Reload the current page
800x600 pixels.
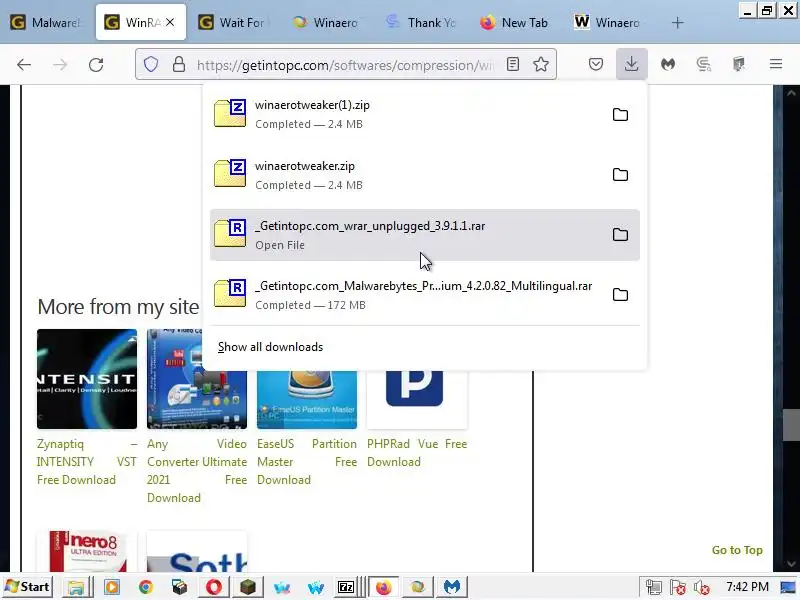pyautogui.click(x=96, y=64)
